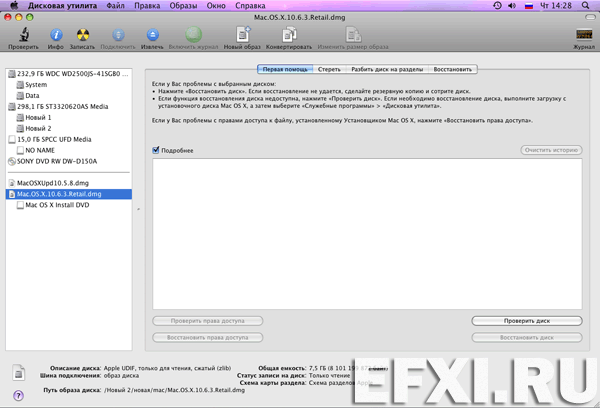Viewport: 600px width, 408px height.
Task: Open the Инфо toolbar icon
Action: tap(56, 35)
